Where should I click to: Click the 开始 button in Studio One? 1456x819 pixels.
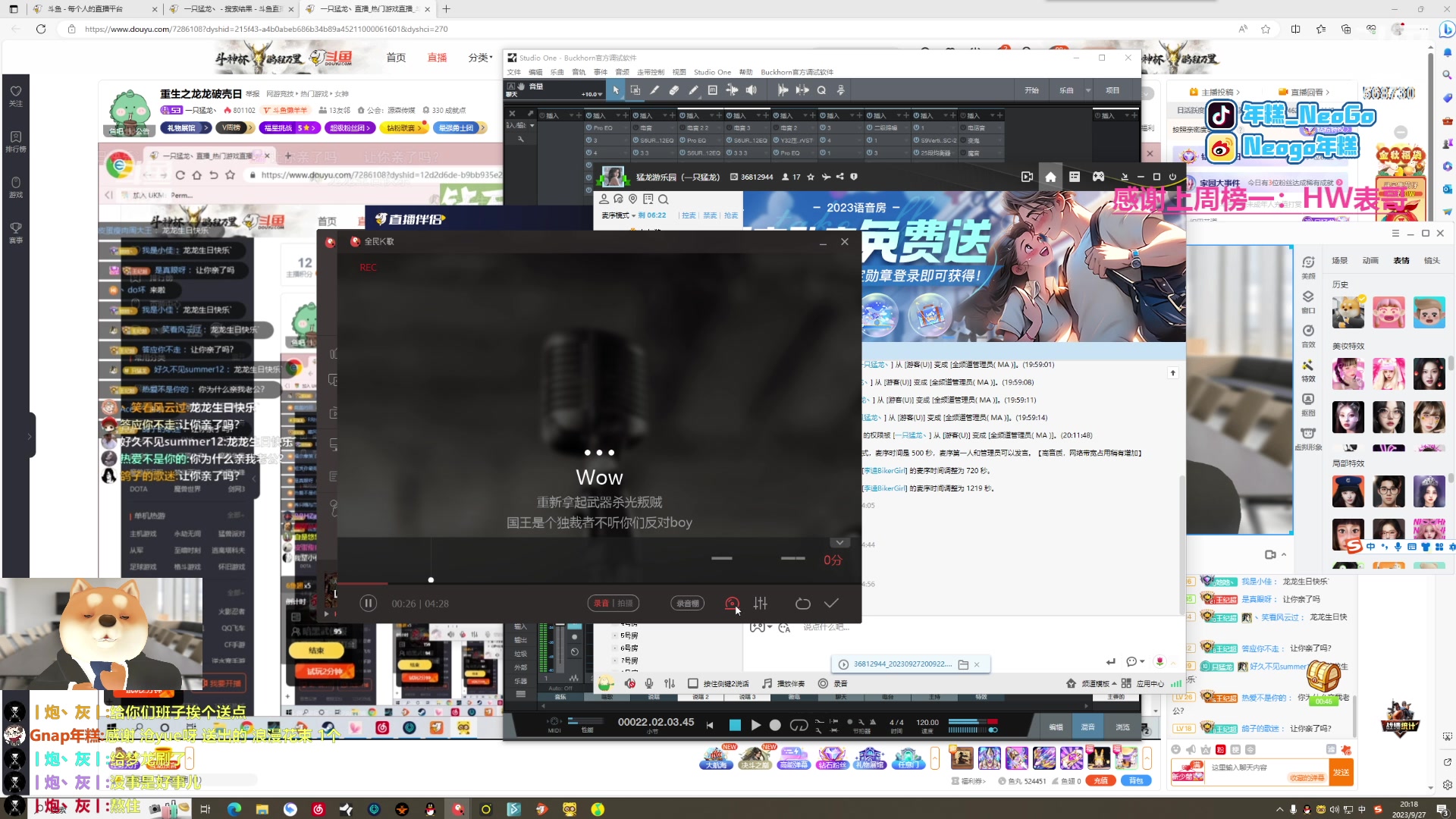tap(1032, 90)
